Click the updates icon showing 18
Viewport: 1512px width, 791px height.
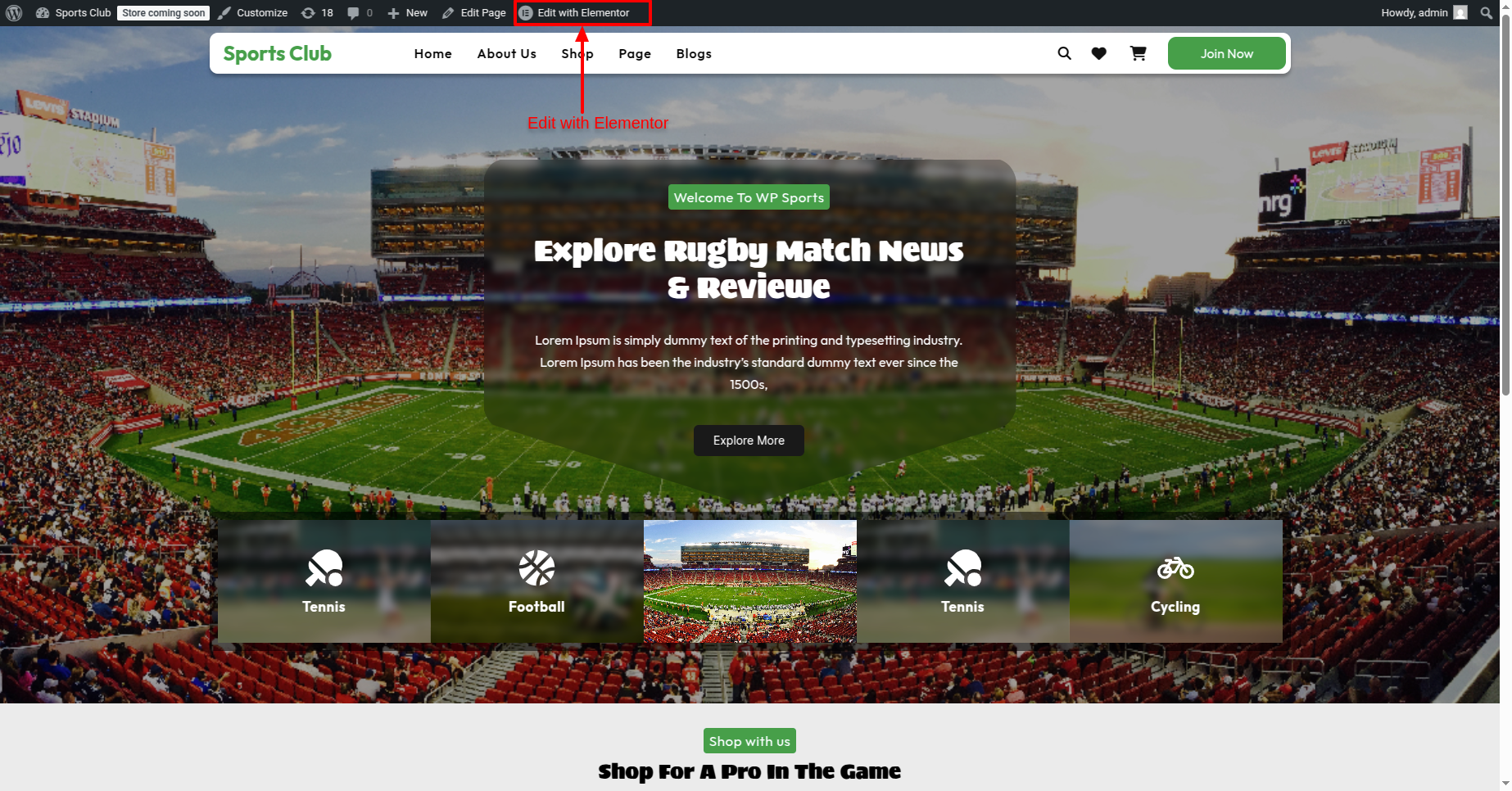[x=317, y=13]
